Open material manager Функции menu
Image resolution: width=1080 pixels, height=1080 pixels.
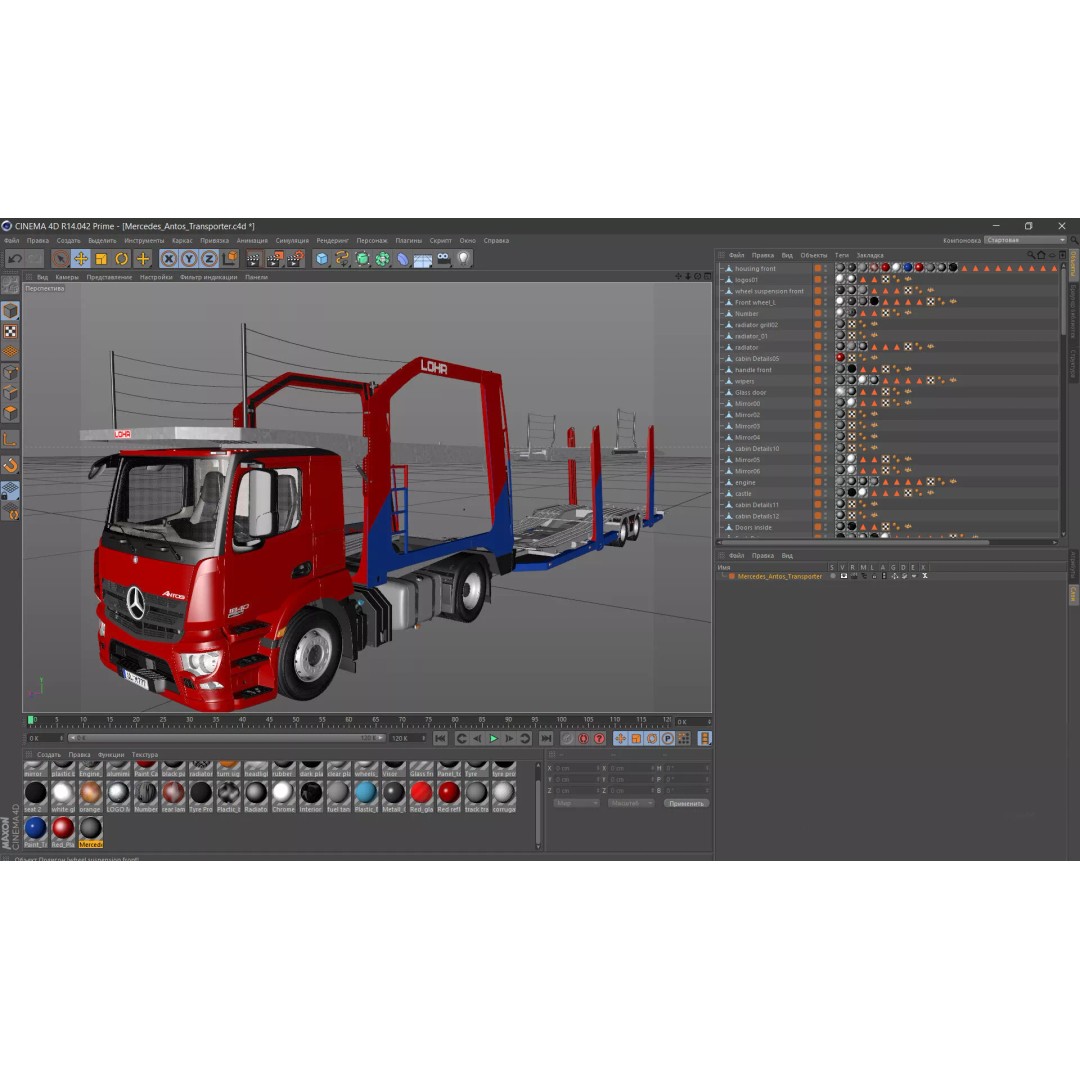(x=111, y=755)
